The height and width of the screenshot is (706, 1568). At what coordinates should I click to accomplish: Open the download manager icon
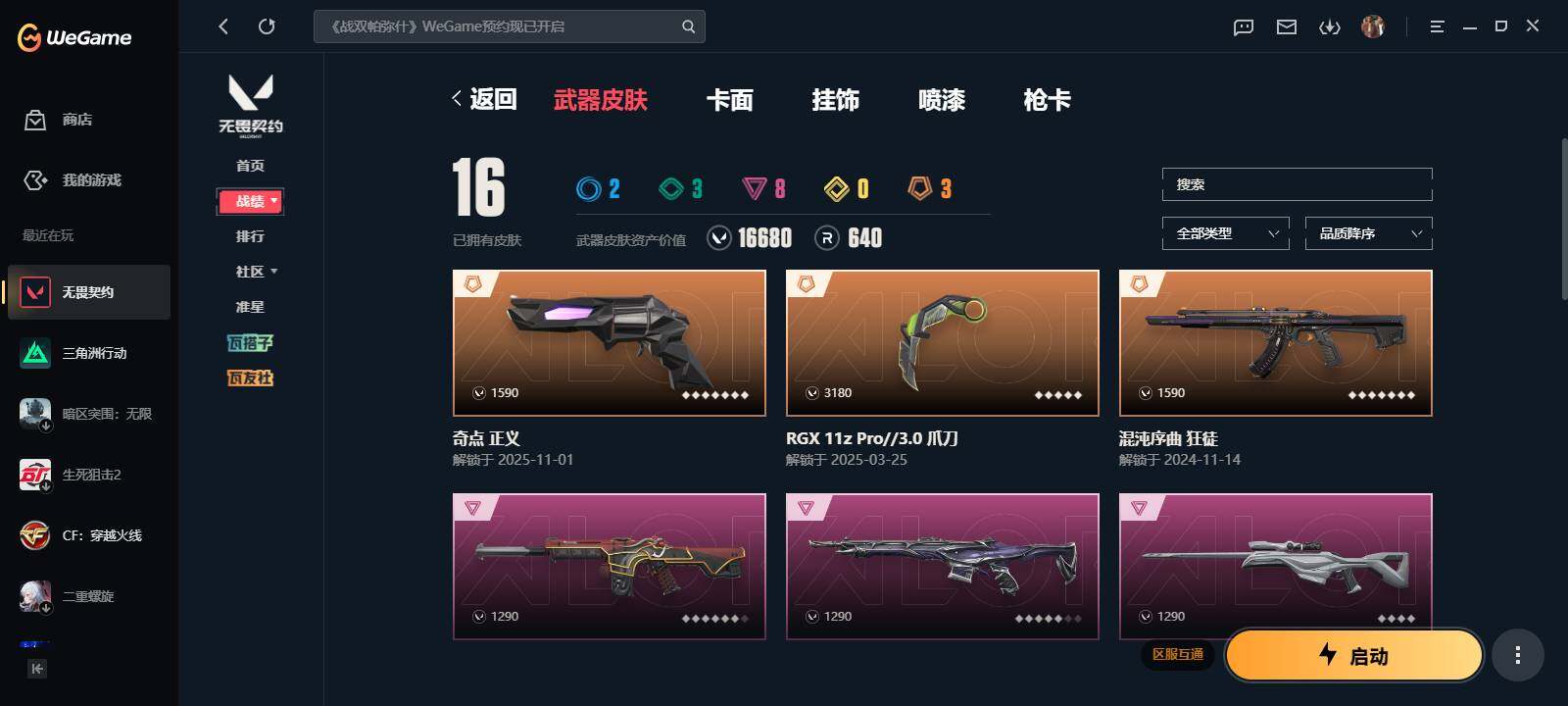click(1330, 27)
